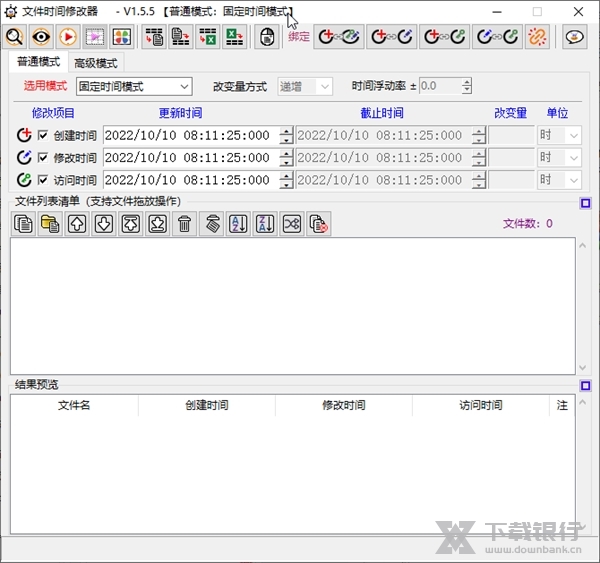Open the 选用模式 dropdown showing 固定时间模式
The height and width of the screenshot is (563, 600).
tap(134, 86)
